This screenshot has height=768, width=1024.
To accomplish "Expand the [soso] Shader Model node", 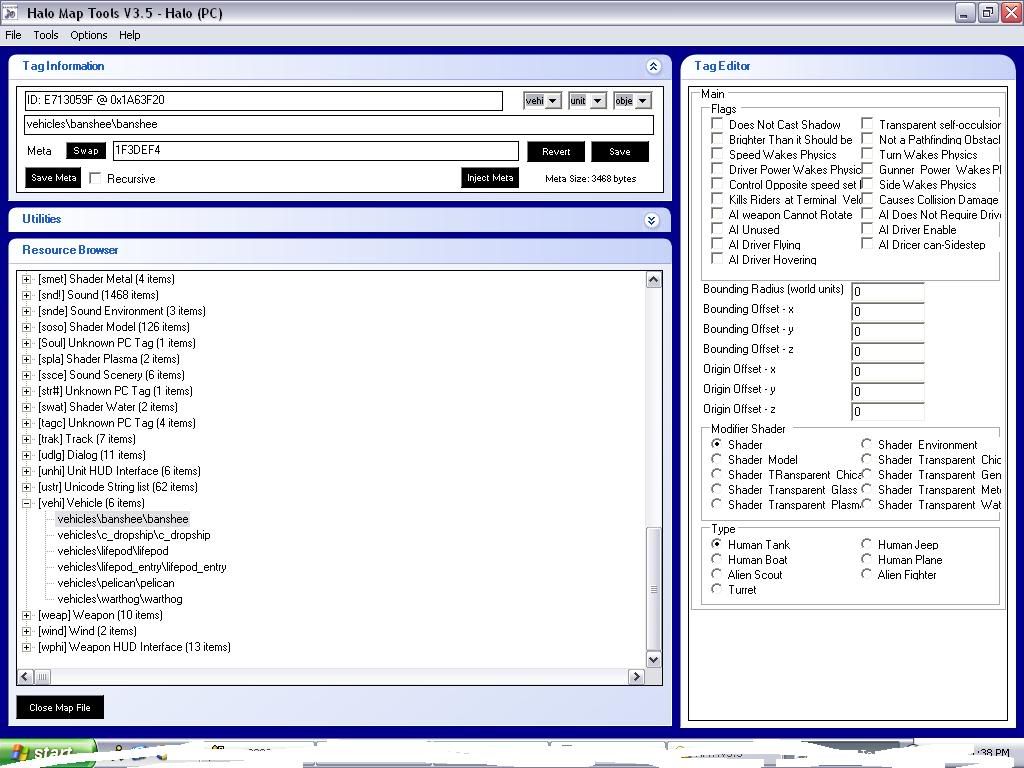I will (26, 327).
